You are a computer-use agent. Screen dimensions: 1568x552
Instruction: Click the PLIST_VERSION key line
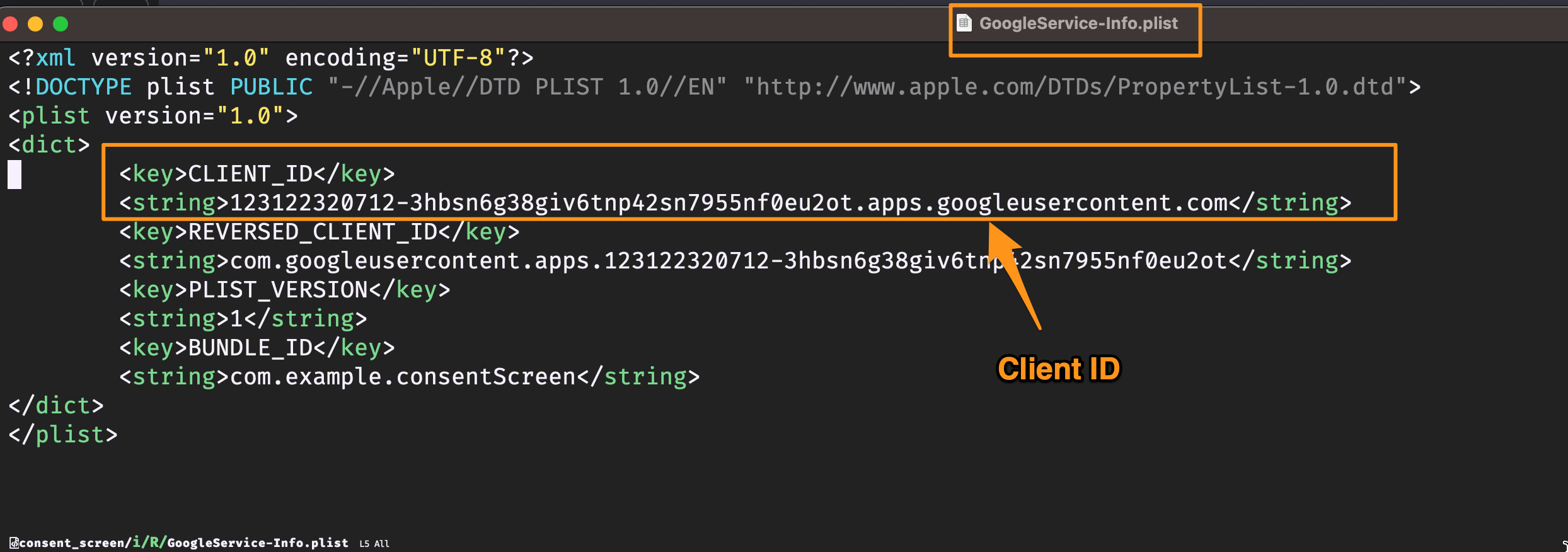285,290
